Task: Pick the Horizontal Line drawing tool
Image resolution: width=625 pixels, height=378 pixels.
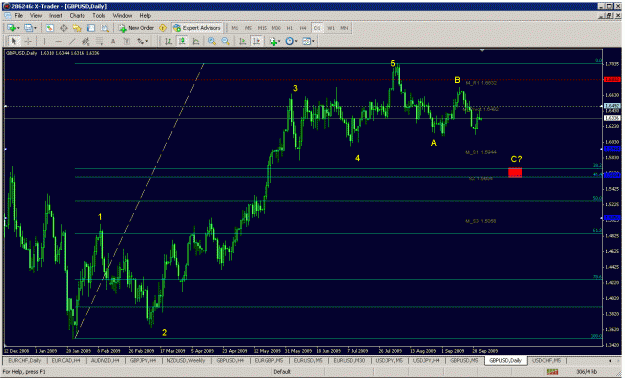Action: [59, 41]
